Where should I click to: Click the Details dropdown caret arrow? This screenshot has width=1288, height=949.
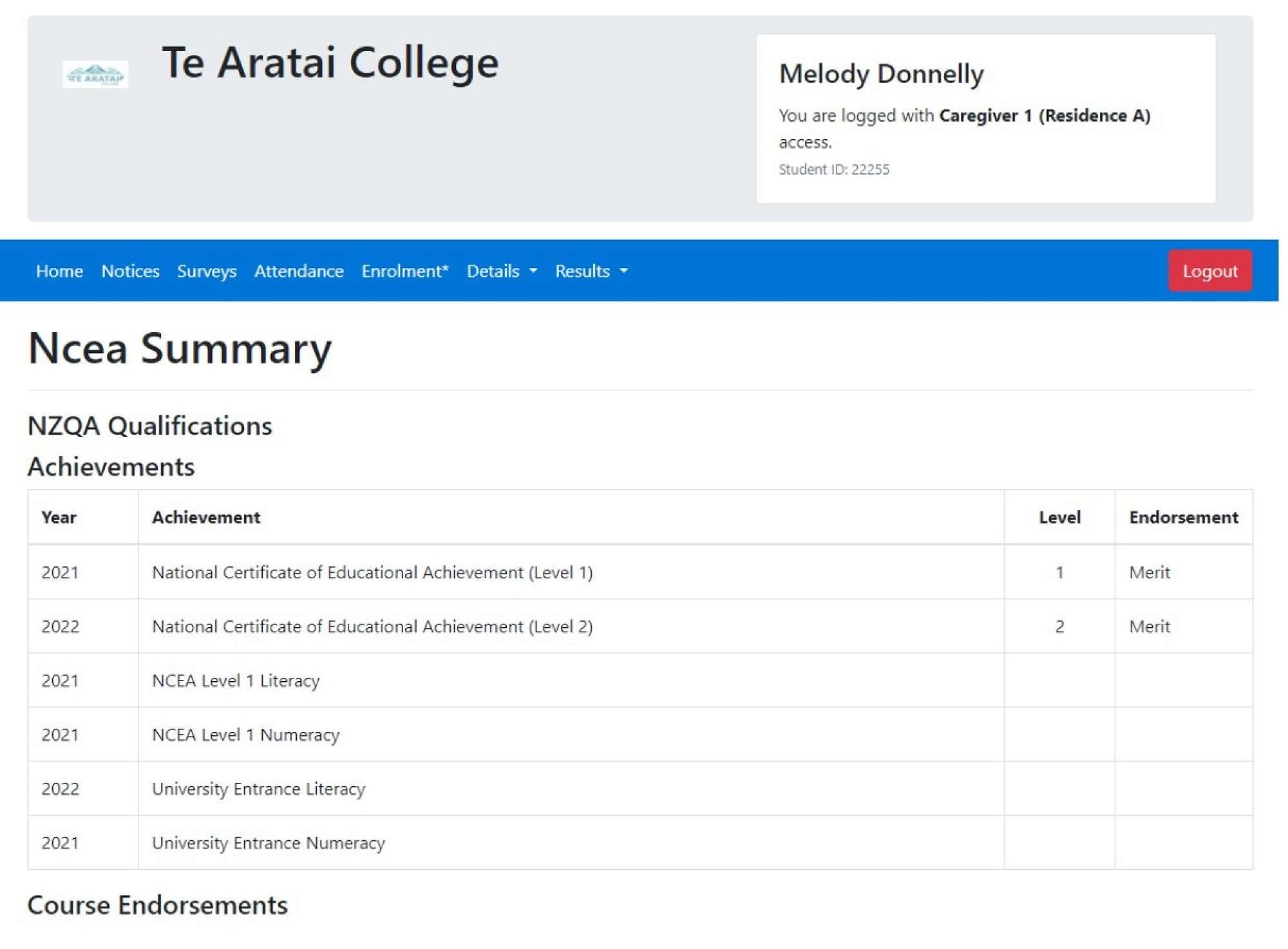[x=533, y=271]
